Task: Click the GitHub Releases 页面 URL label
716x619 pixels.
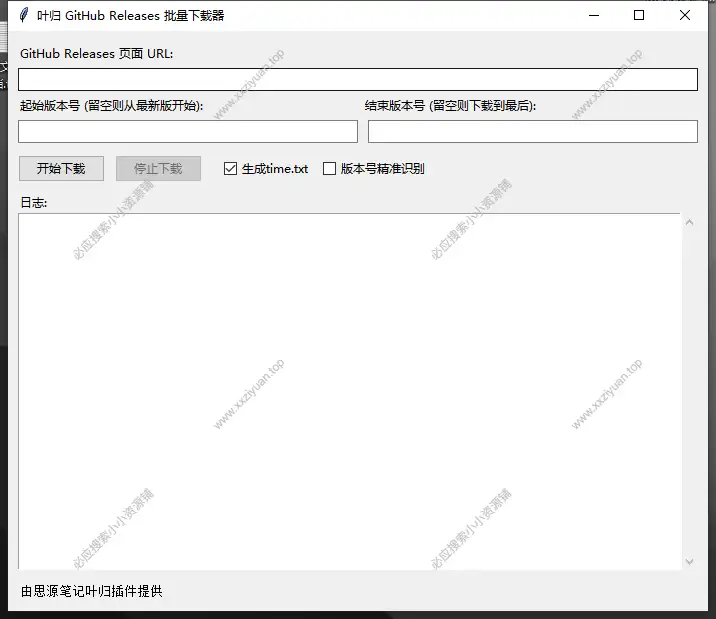Action: (96, 54)
